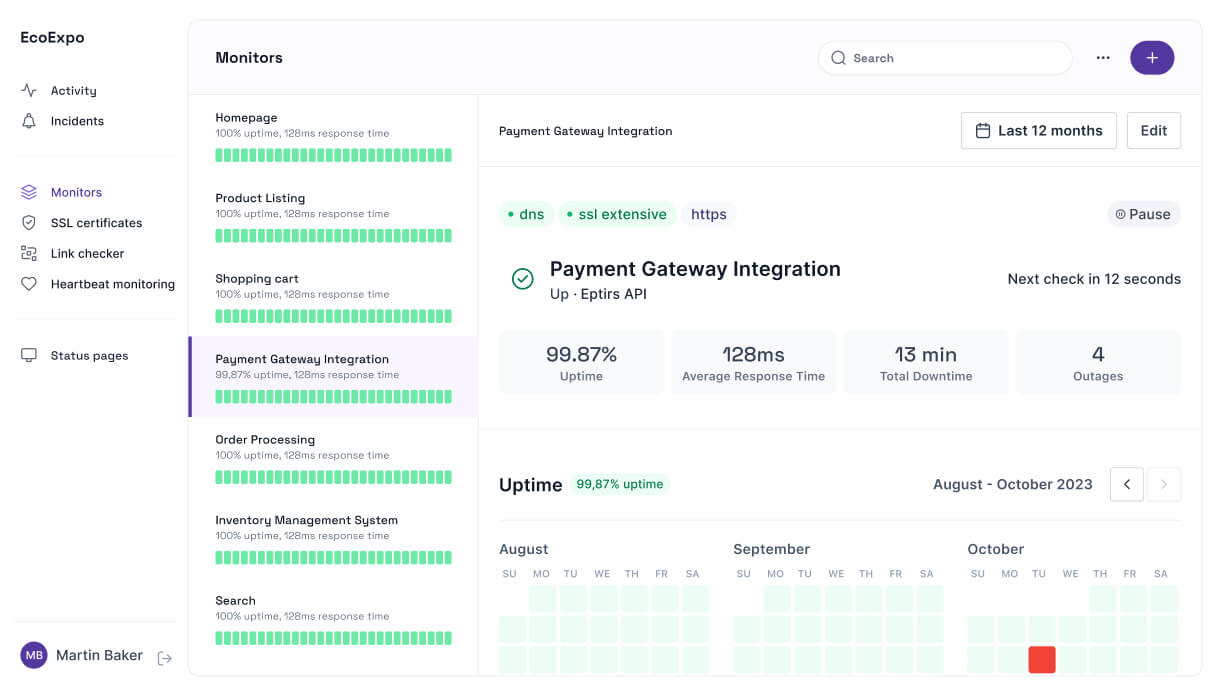Viewport: 1222px width, 696px height.
Task: Click the ssl extensive tag
Action: click(616, 214)
